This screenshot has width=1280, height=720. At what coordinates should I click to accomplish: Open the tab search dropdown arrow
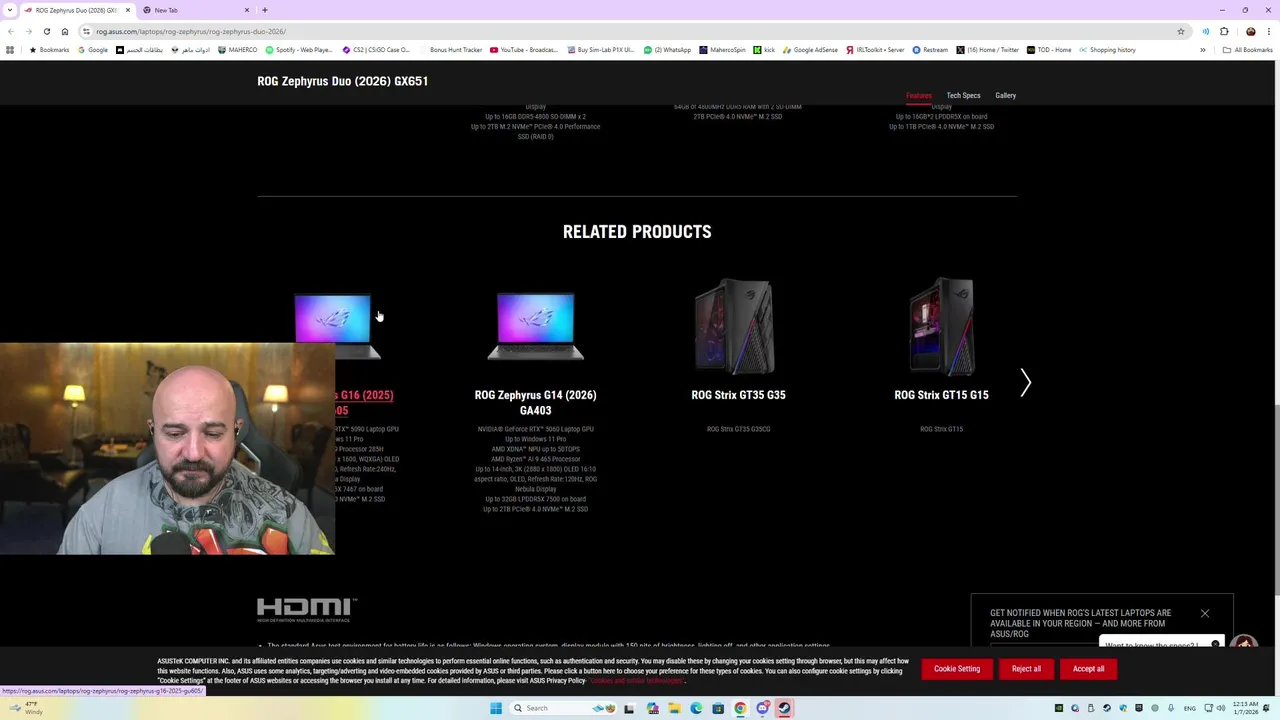coord(8,10)
